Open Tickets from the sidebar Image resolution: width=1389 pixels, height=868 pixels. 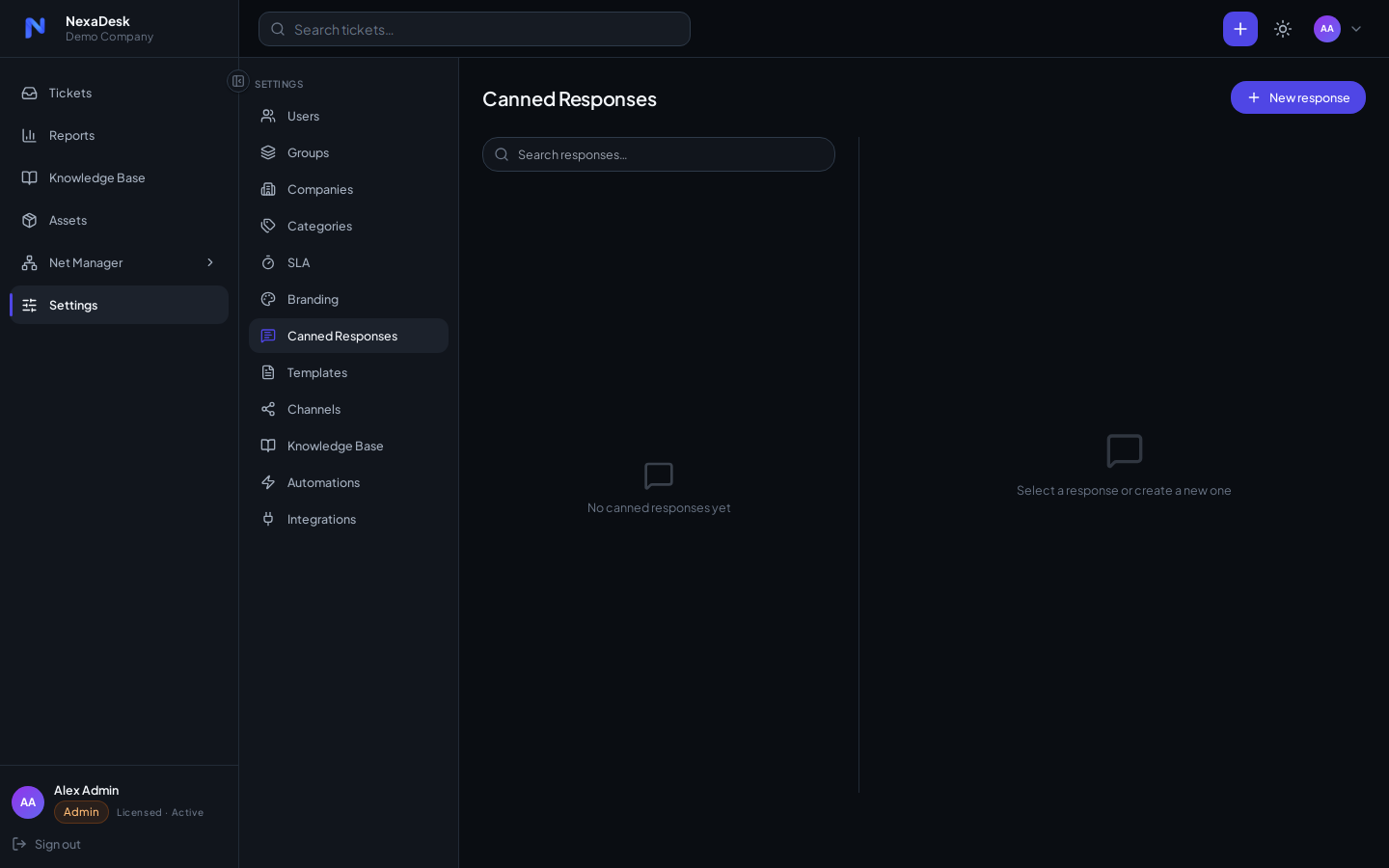coord(119,93)
